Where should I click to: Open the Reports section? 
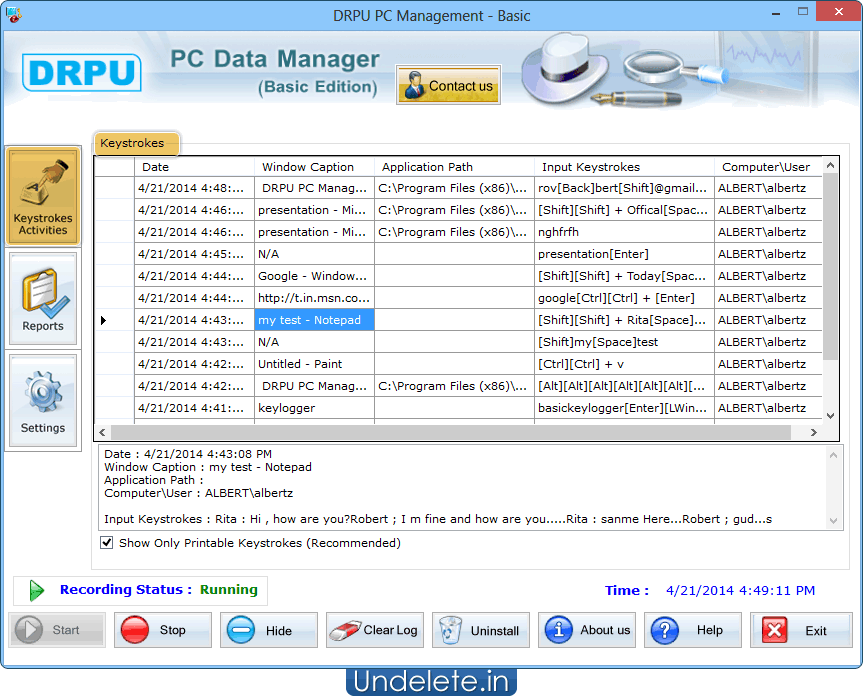pos(43,299)
